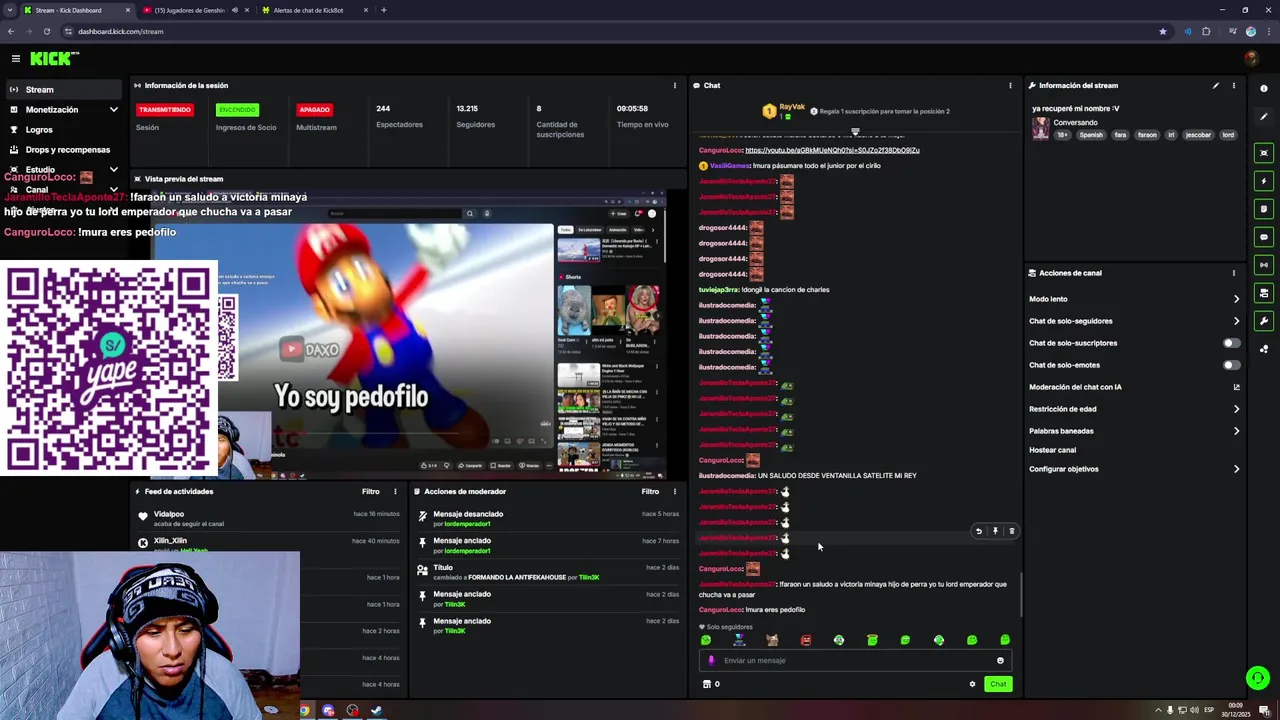The width and height of the screenshot is (1280, 720).
Task: Expand the Estudio sidebar menu
Action: pos(62,169)
